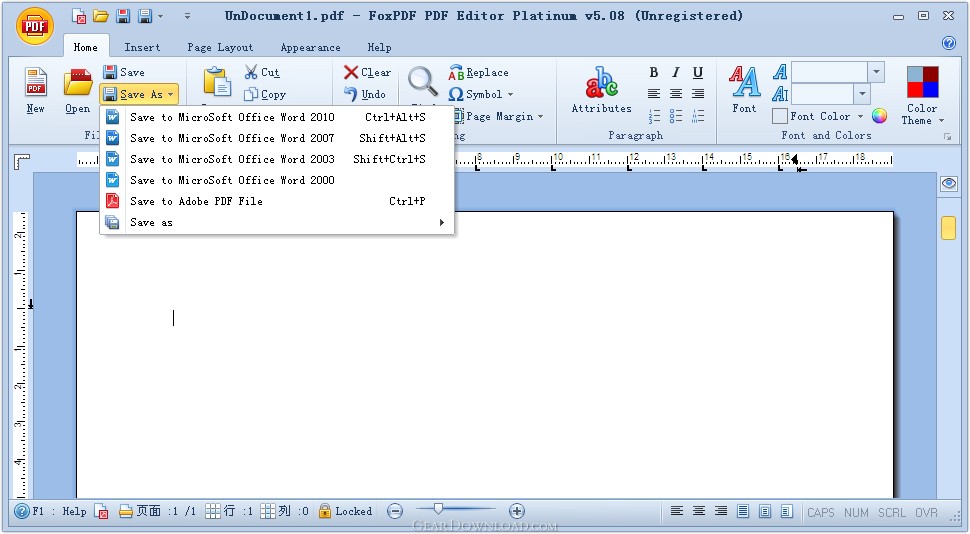Click the ruler corner tab-stop icon
This screenshot has height=534, width=970.
(x=22, y=162)
